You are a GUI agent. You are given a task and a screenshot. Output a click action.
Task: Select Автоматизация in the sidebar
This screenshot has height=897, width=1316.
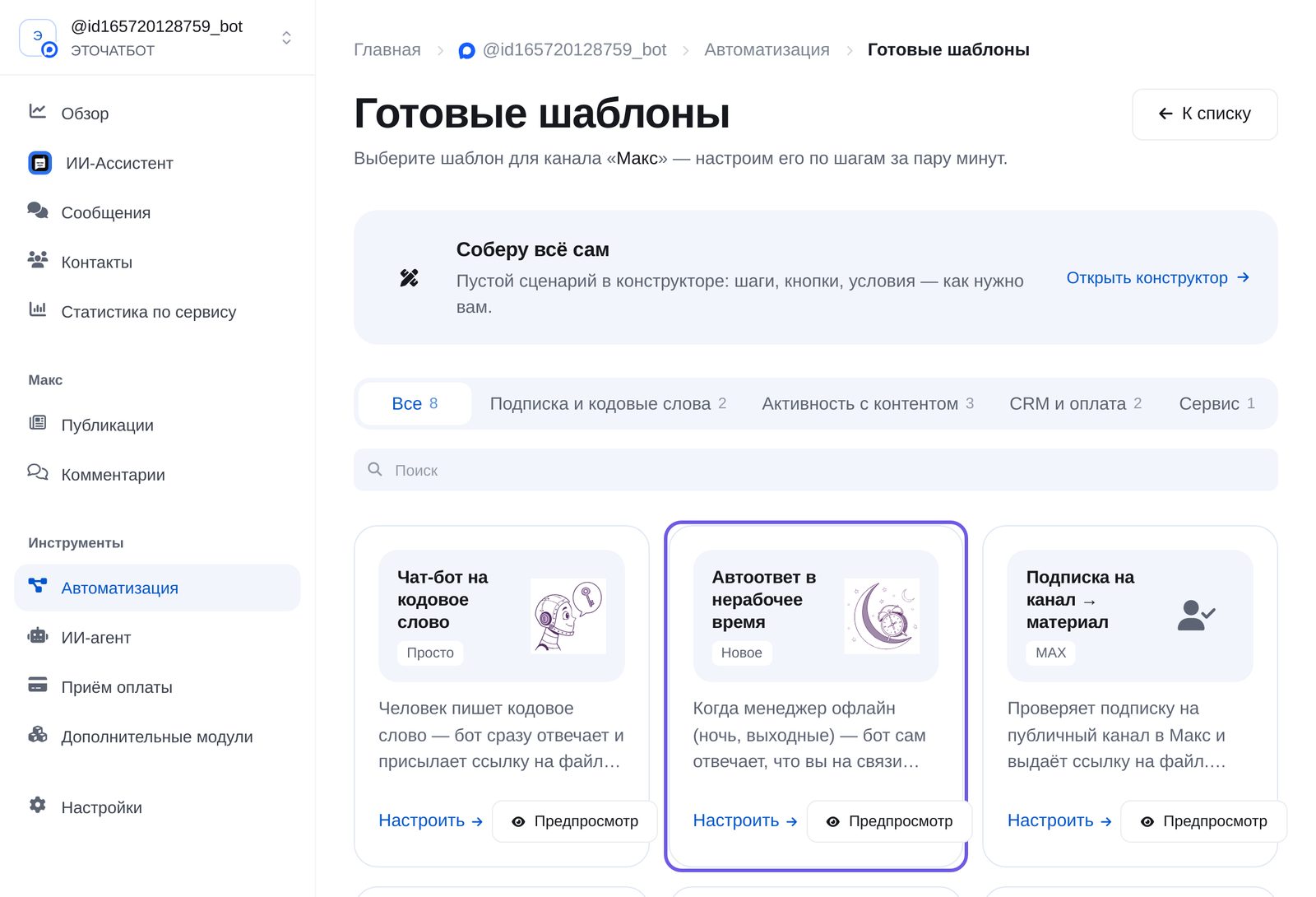(x=157, y=588)
